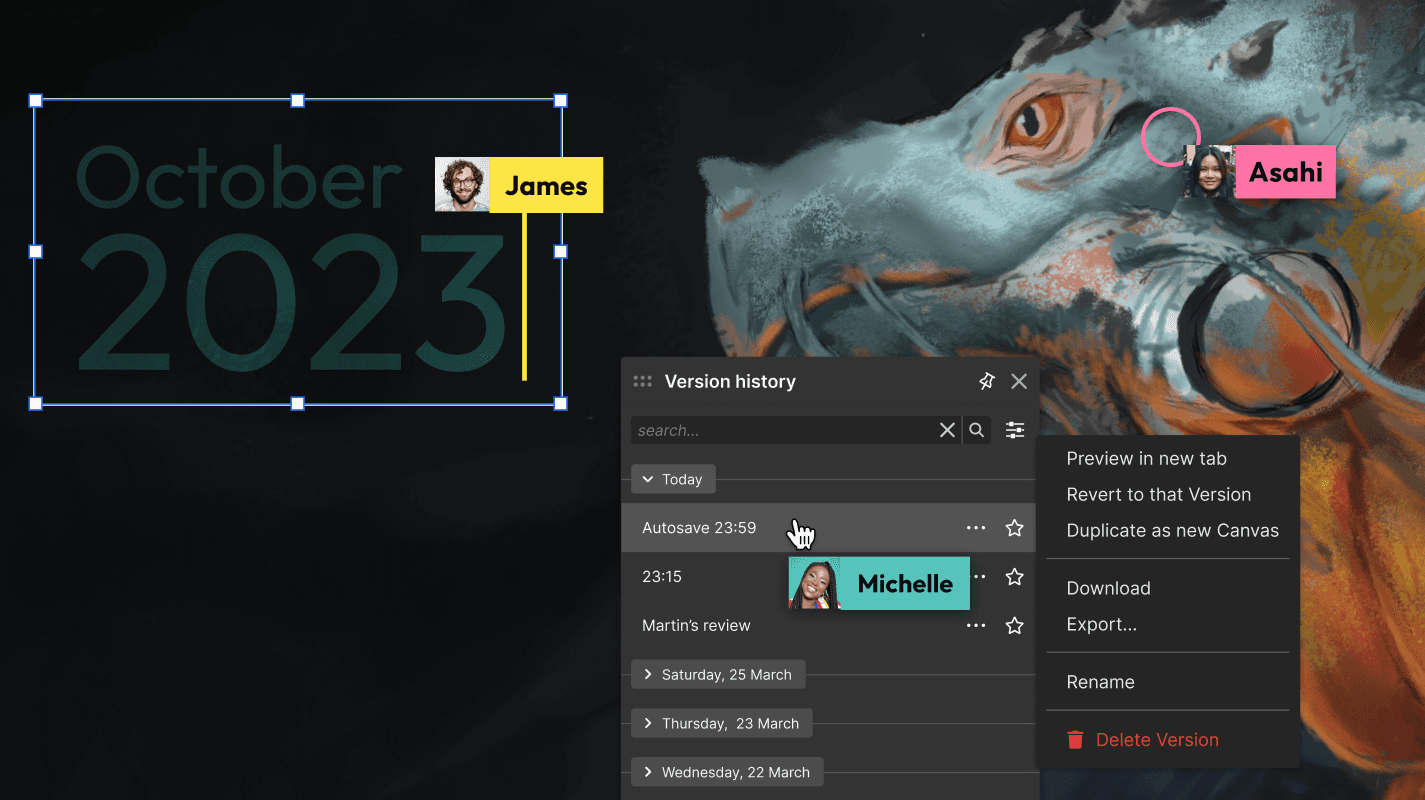Expand Thursday, 23 March versions
Screen dimensions: 1425x800
coord(721,724)
